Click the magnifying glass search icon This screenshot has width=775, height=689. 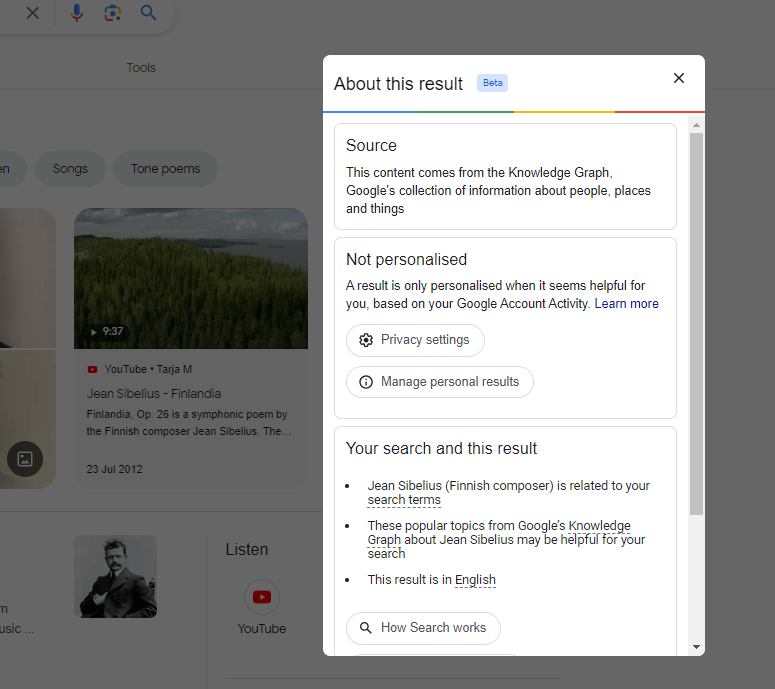(x=148, y=12)
